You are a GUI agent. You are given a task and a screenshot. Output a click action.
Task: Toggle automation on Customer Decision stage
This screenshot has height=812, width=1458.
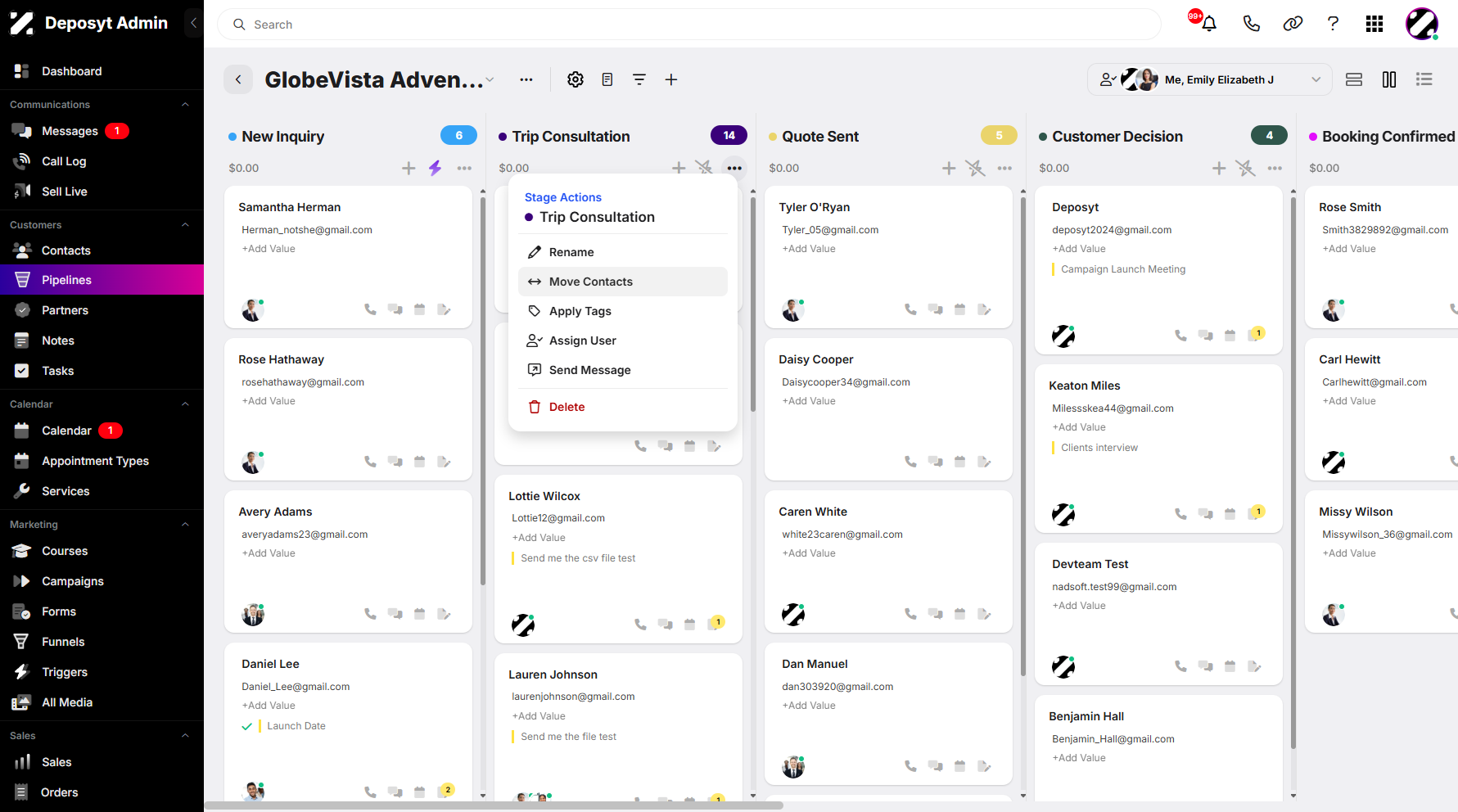coord(1245,168)
